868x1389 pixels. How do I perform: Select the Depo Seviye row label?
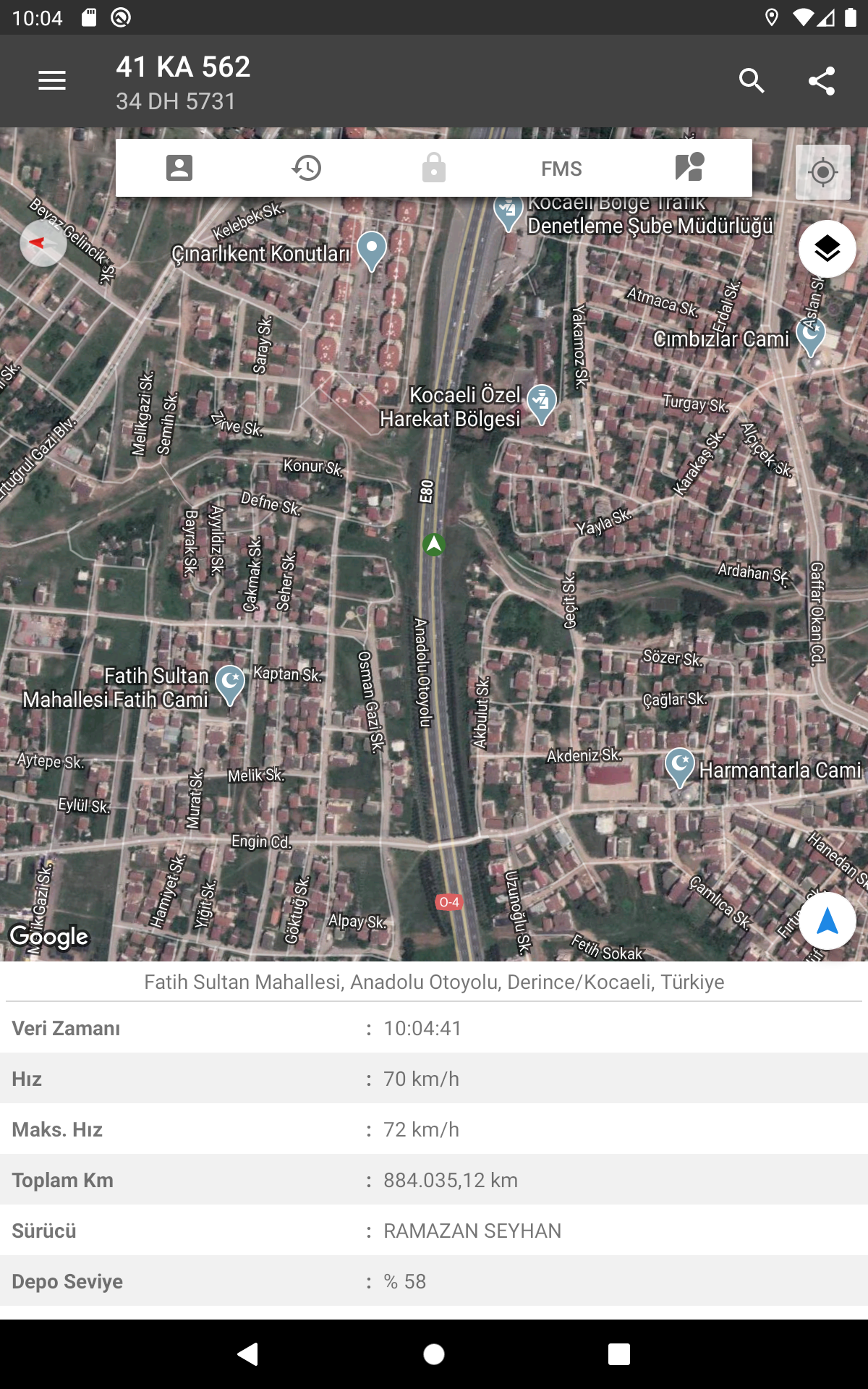tap(67, 1281)
